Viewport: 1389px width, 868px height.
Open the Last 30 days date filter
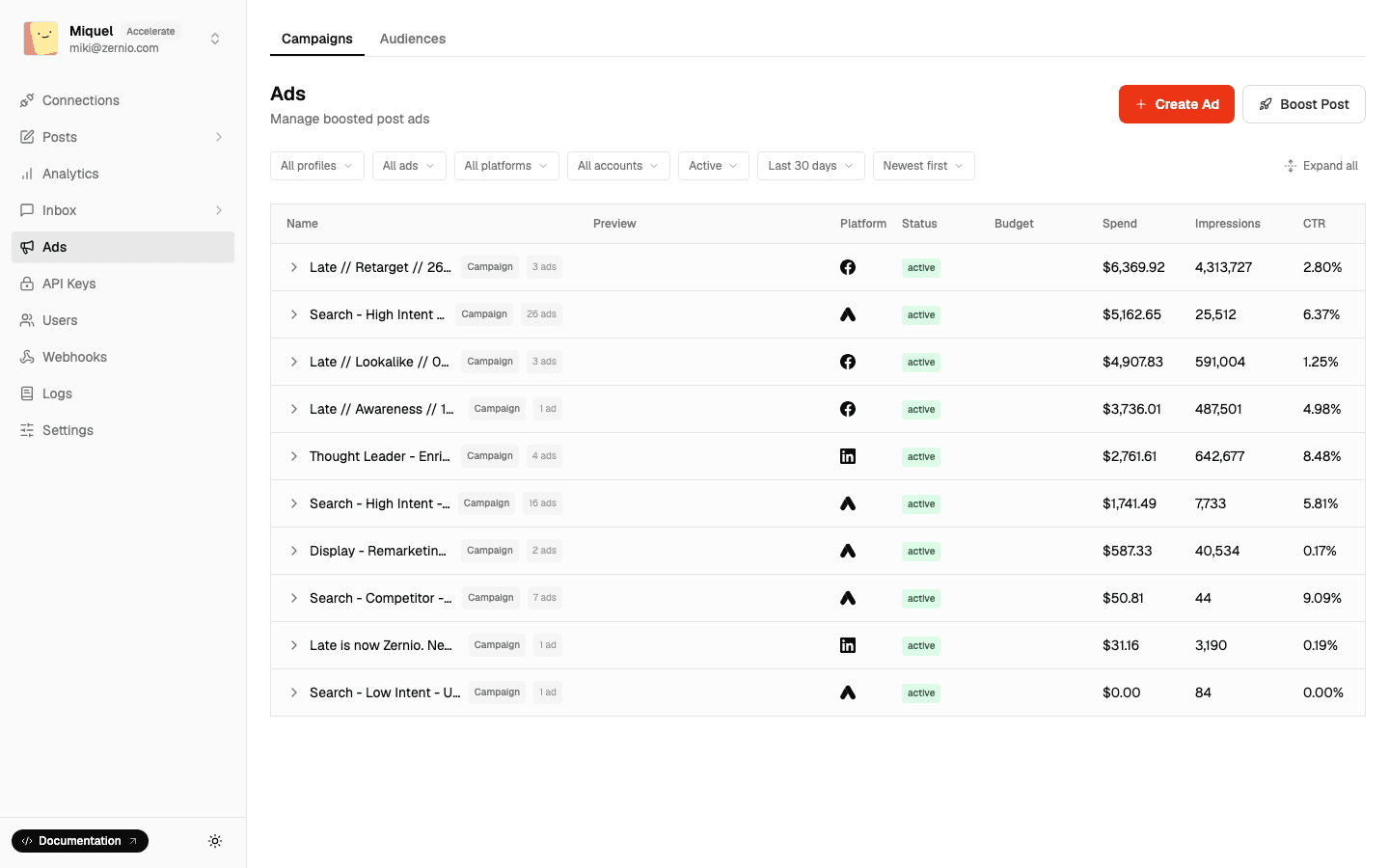click(x=810, y=165)
